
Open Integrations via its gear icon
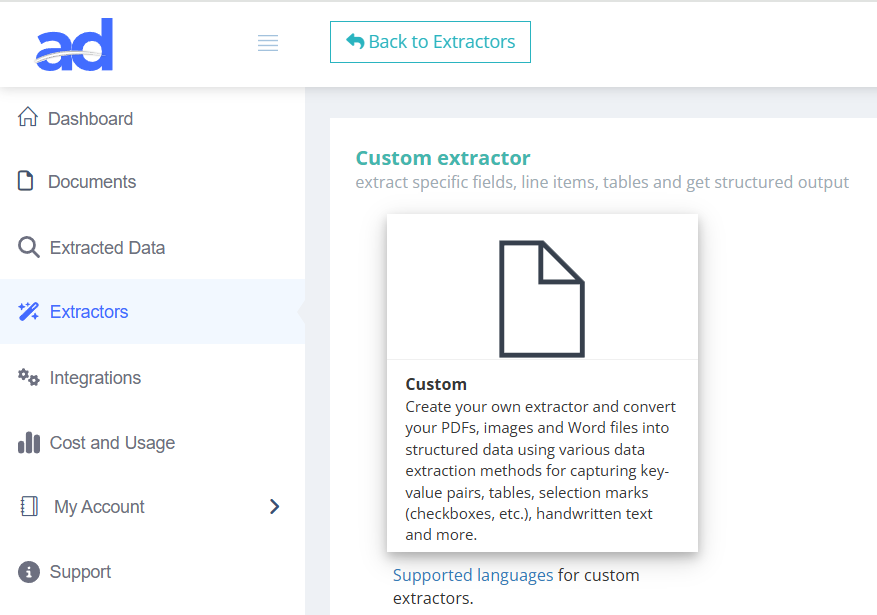(x=28, y=377)
